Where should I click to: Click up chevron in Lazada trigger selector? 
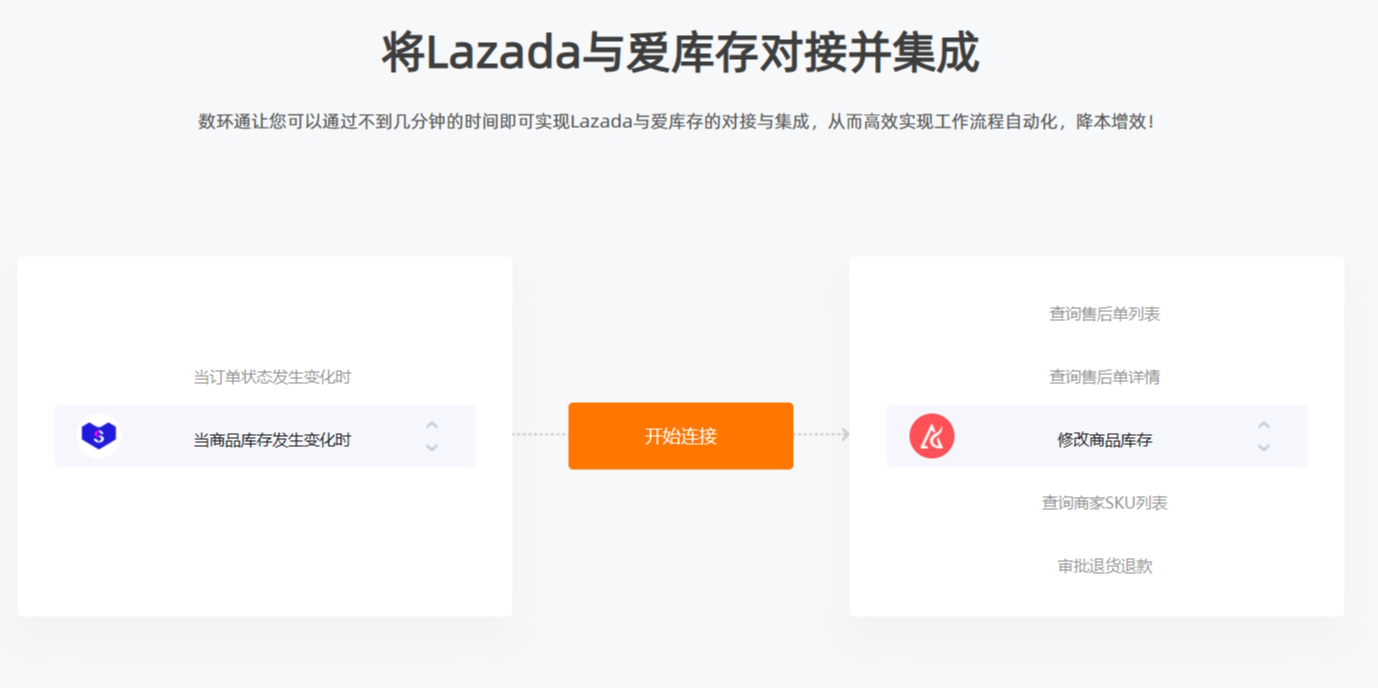pyautogui.click(x=432, y=425)
